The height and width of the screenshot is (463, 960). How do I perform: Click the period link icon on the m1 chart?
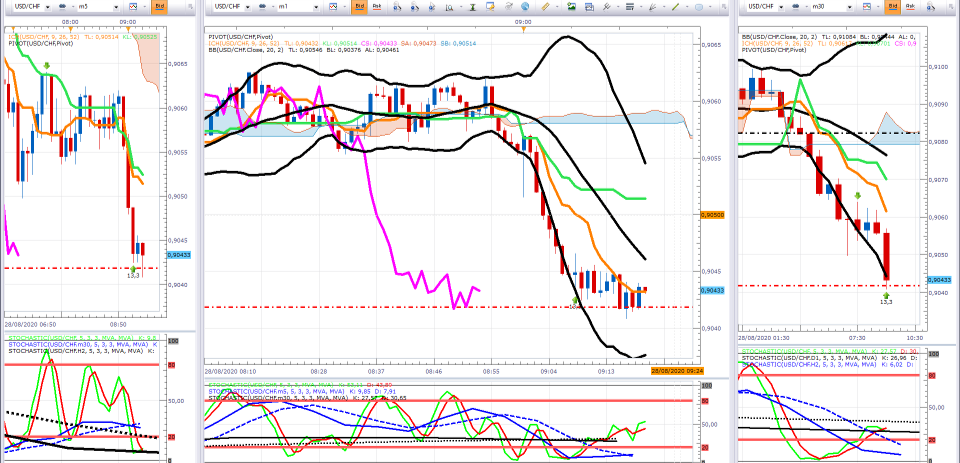pyautogui.click(x=263, y=6)
